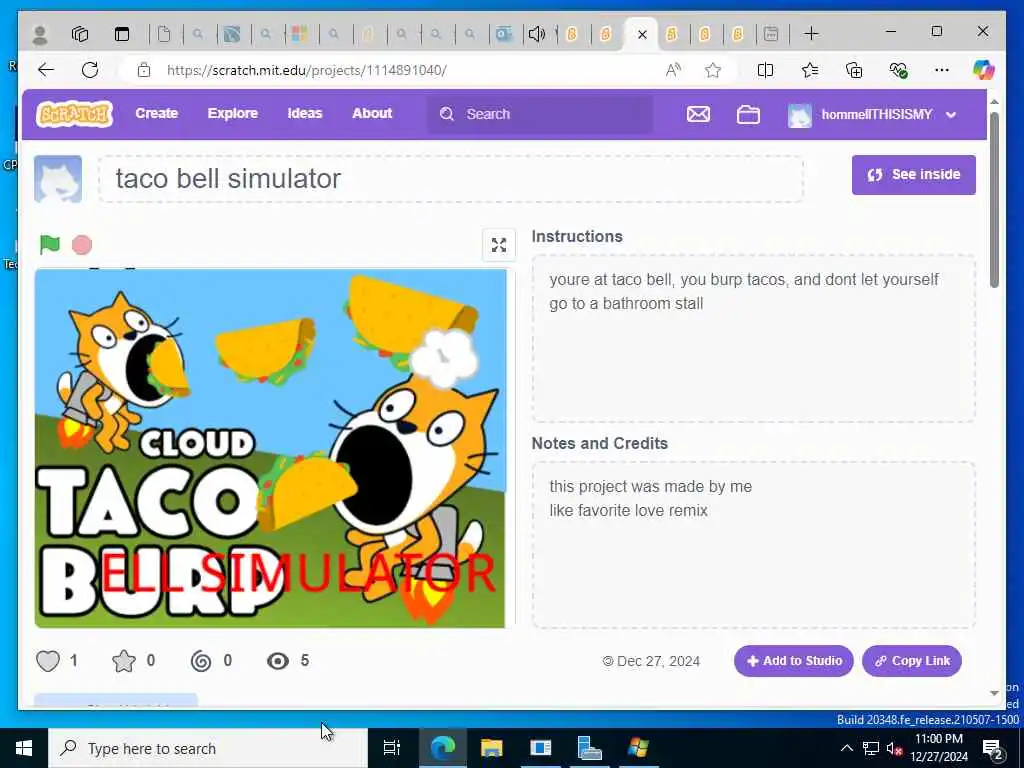Viewport: 1024px width, 768px height.
Task: Click the Add to Studio button
Action: (x=793, y=661)
